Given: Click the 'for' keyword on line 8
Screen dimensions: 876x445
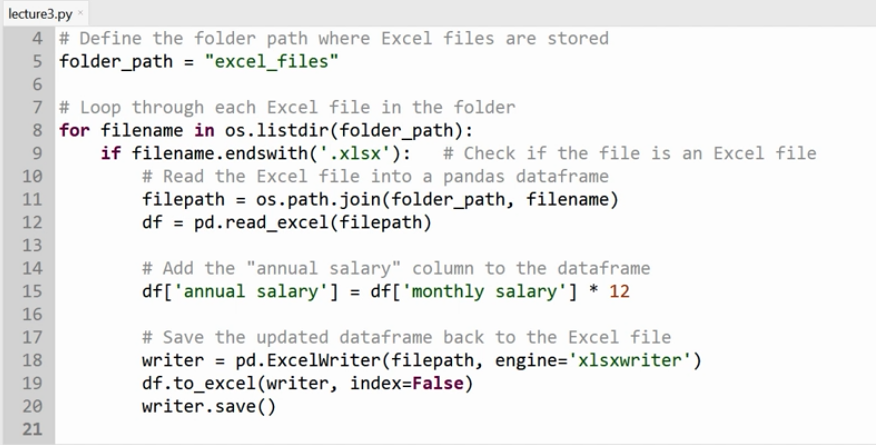Looking at the screenshot, I should point(74,131).
